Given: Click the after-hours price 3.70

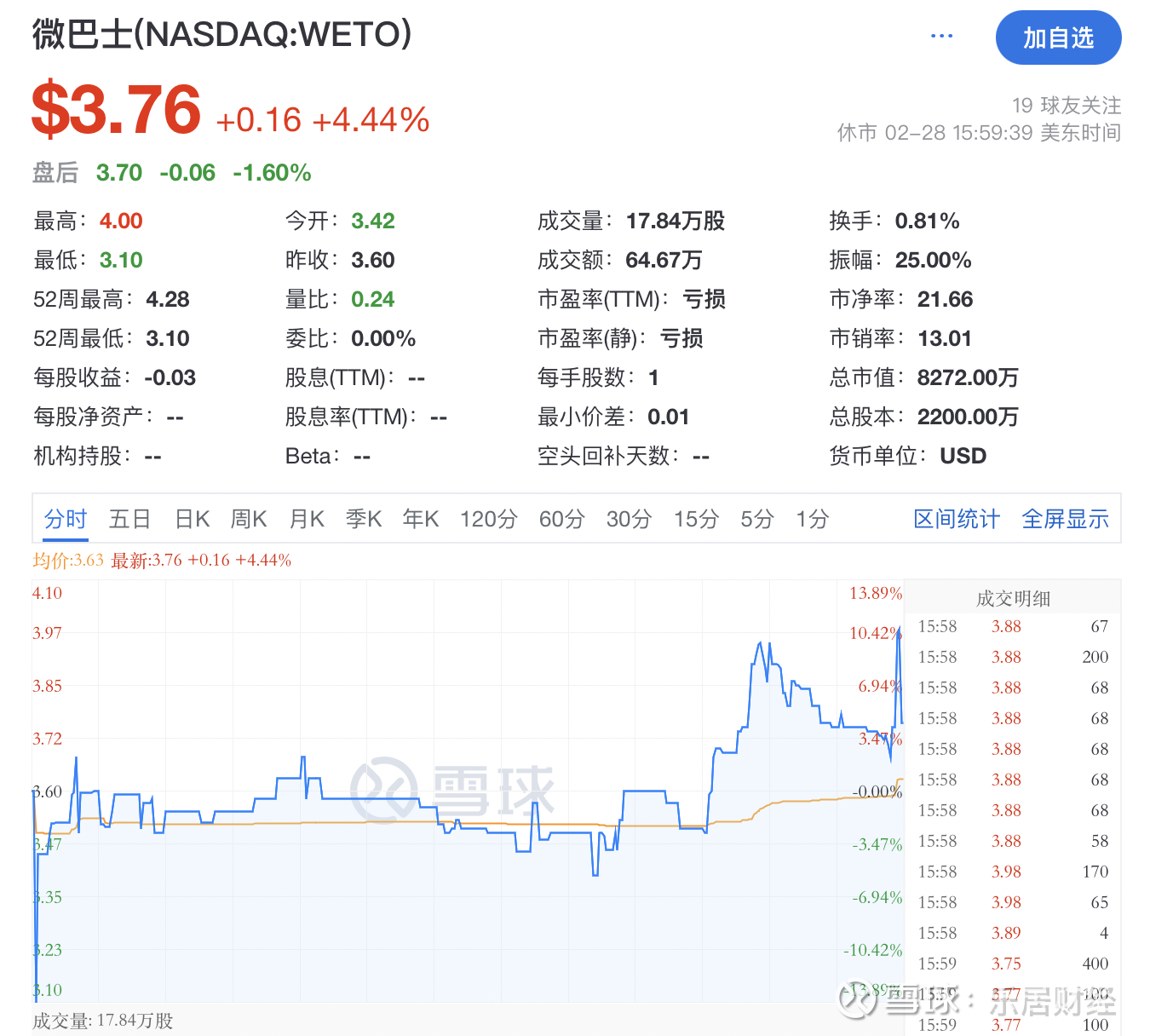Looking at the screenshot, I should point(119,173).
